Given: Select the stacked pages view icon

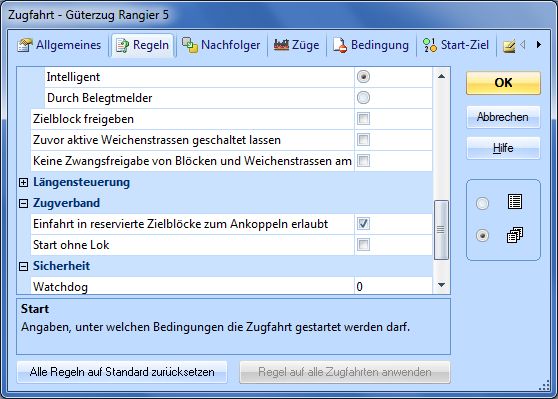Looking at the screenshot, I should pyautogui.click(x=515, y=235).
